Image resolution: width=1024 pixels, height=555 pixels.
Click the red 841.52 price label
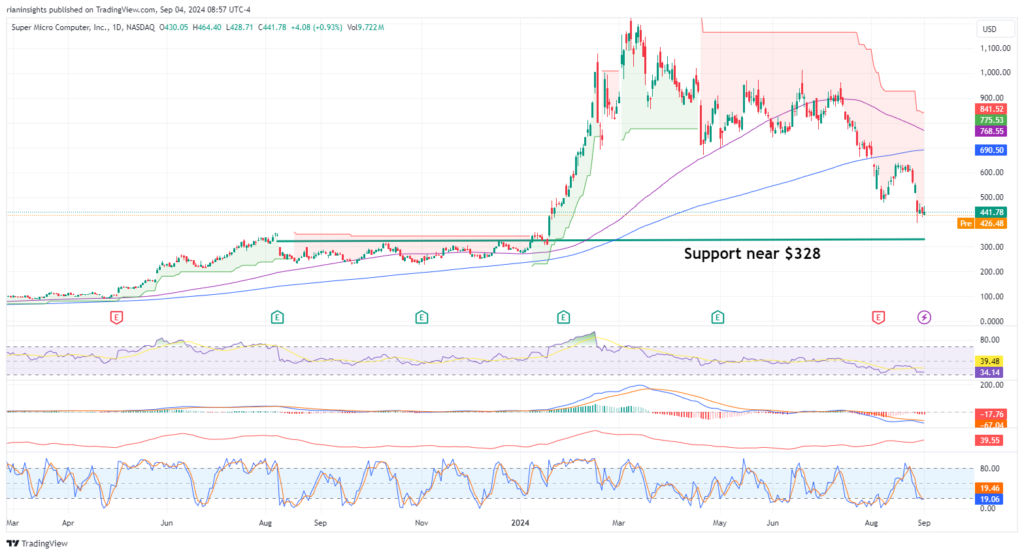click(991, 109)
